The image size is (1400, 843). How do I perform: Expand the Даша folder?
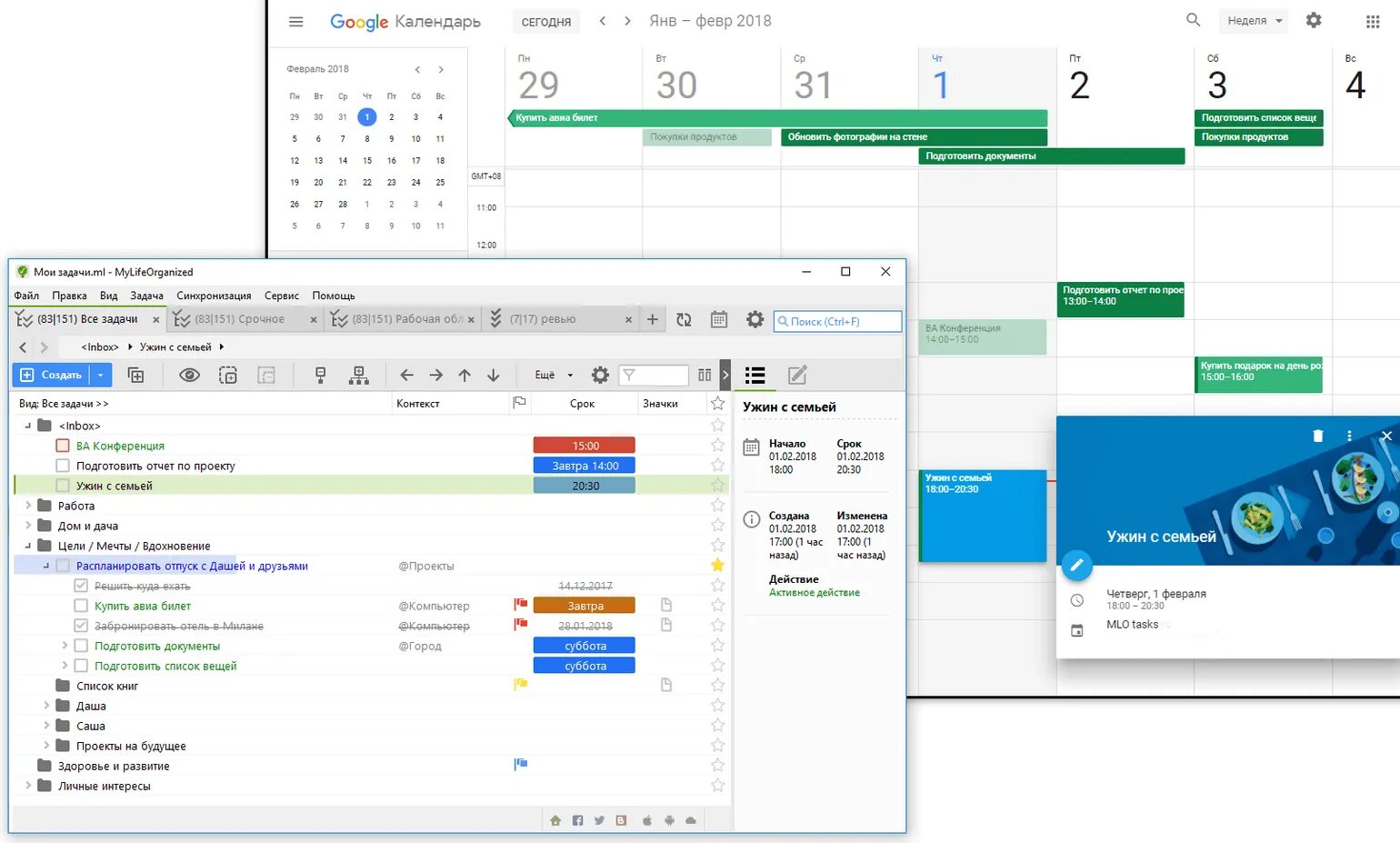[46, 706]
